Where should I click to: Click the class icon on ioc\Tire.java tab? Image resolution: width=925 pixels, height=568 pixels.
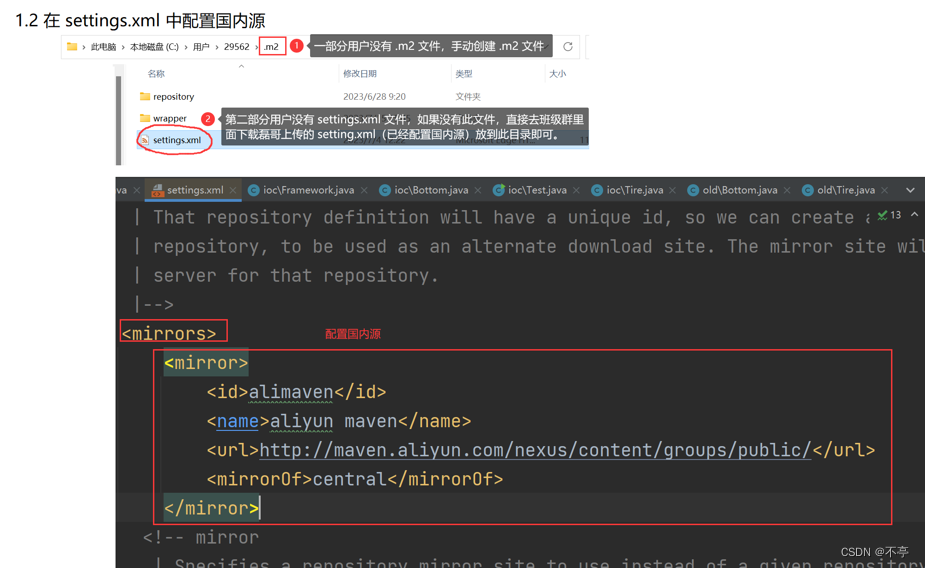coord(597,190)
